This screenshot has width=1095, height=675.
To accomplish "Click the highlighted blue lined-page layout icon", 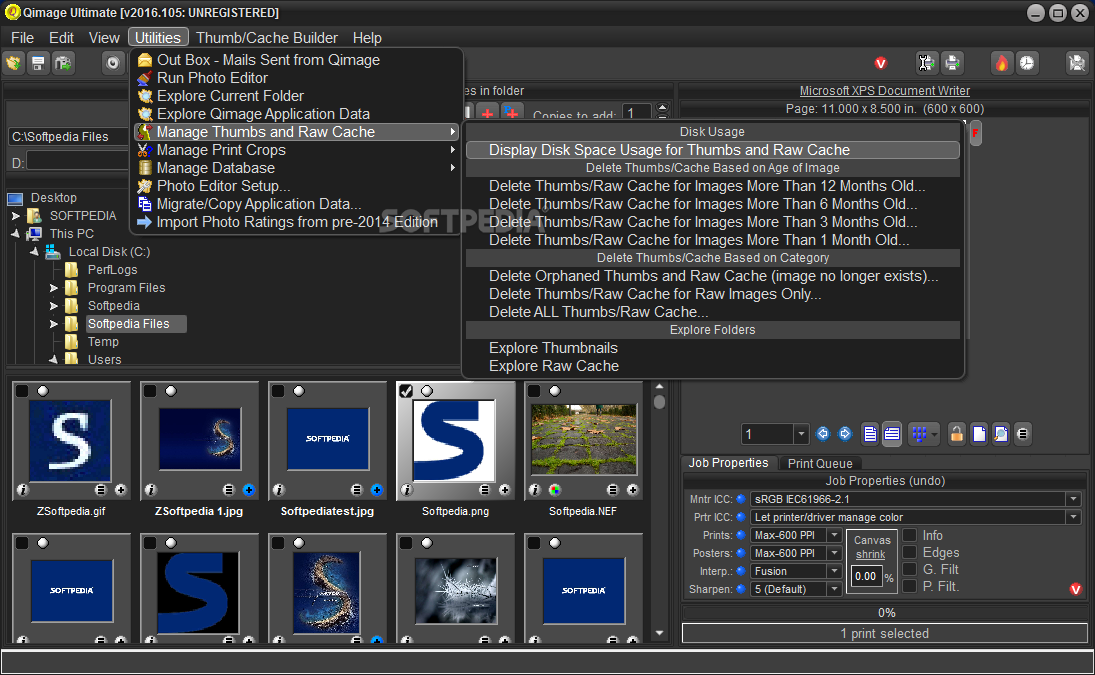I will [892, 434].
